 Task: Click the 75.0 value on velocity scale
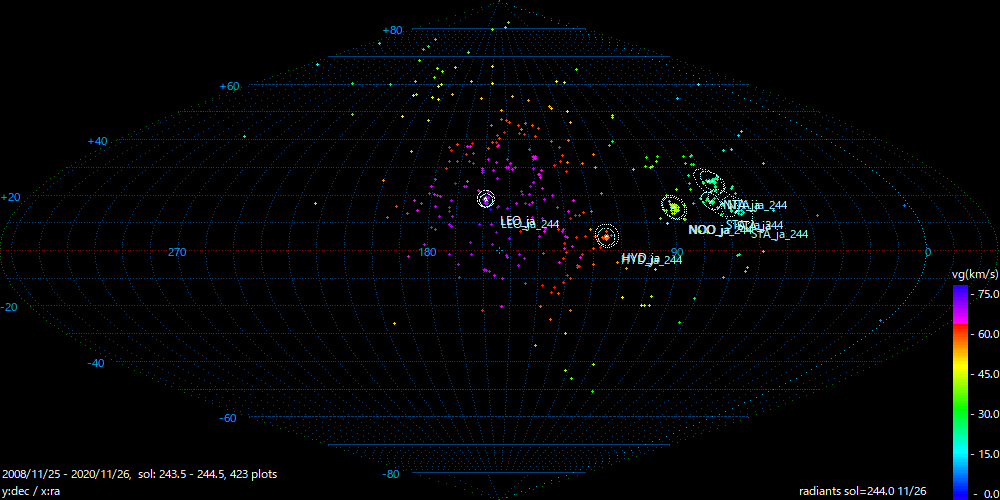click(x=985, y=293)
